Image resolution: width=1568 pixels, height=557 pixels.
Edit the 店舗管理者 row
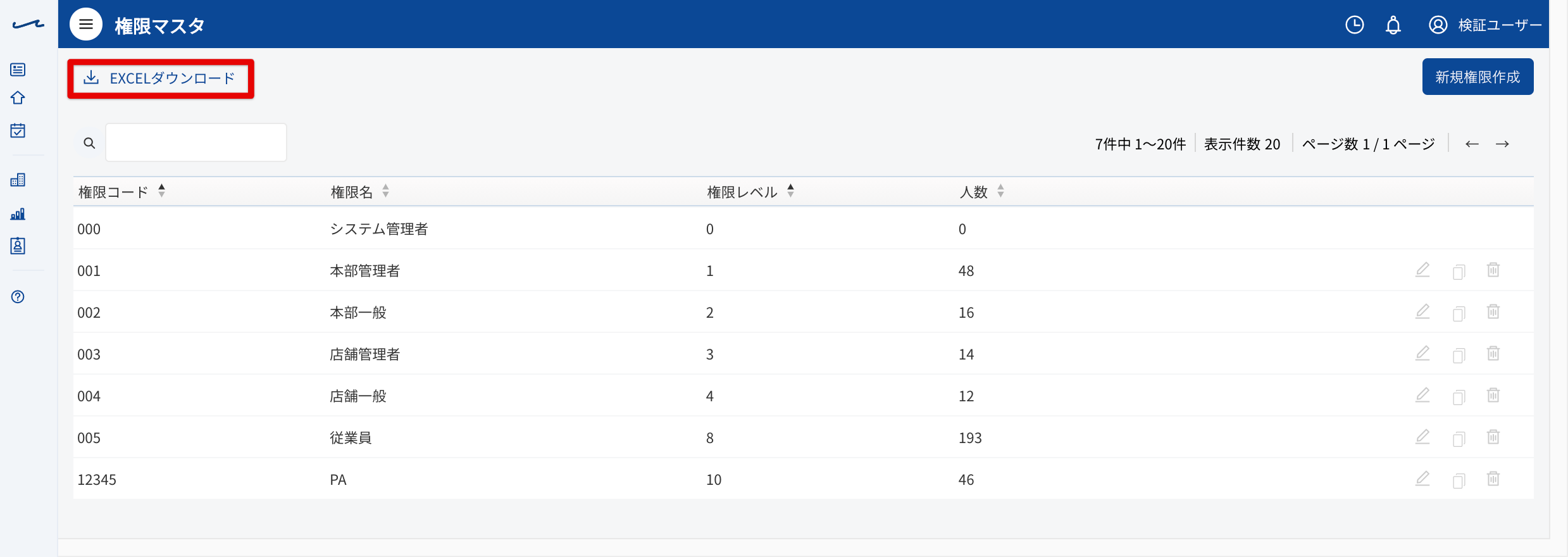coord(1422,354)
